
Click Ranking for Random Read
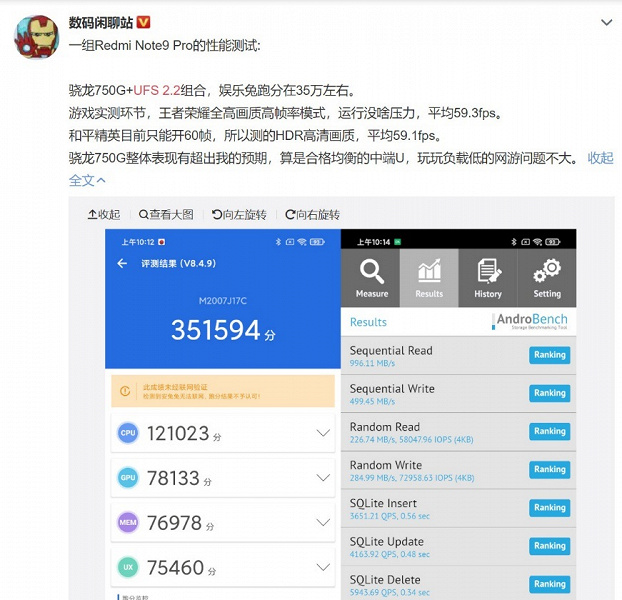[549, 431]
